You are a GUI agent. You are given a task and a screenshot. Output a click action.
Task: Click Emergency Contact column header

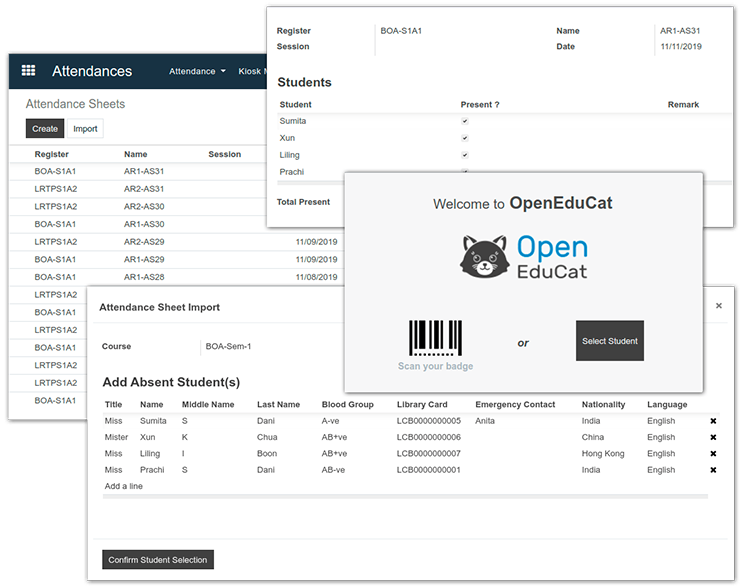point(515,405)
